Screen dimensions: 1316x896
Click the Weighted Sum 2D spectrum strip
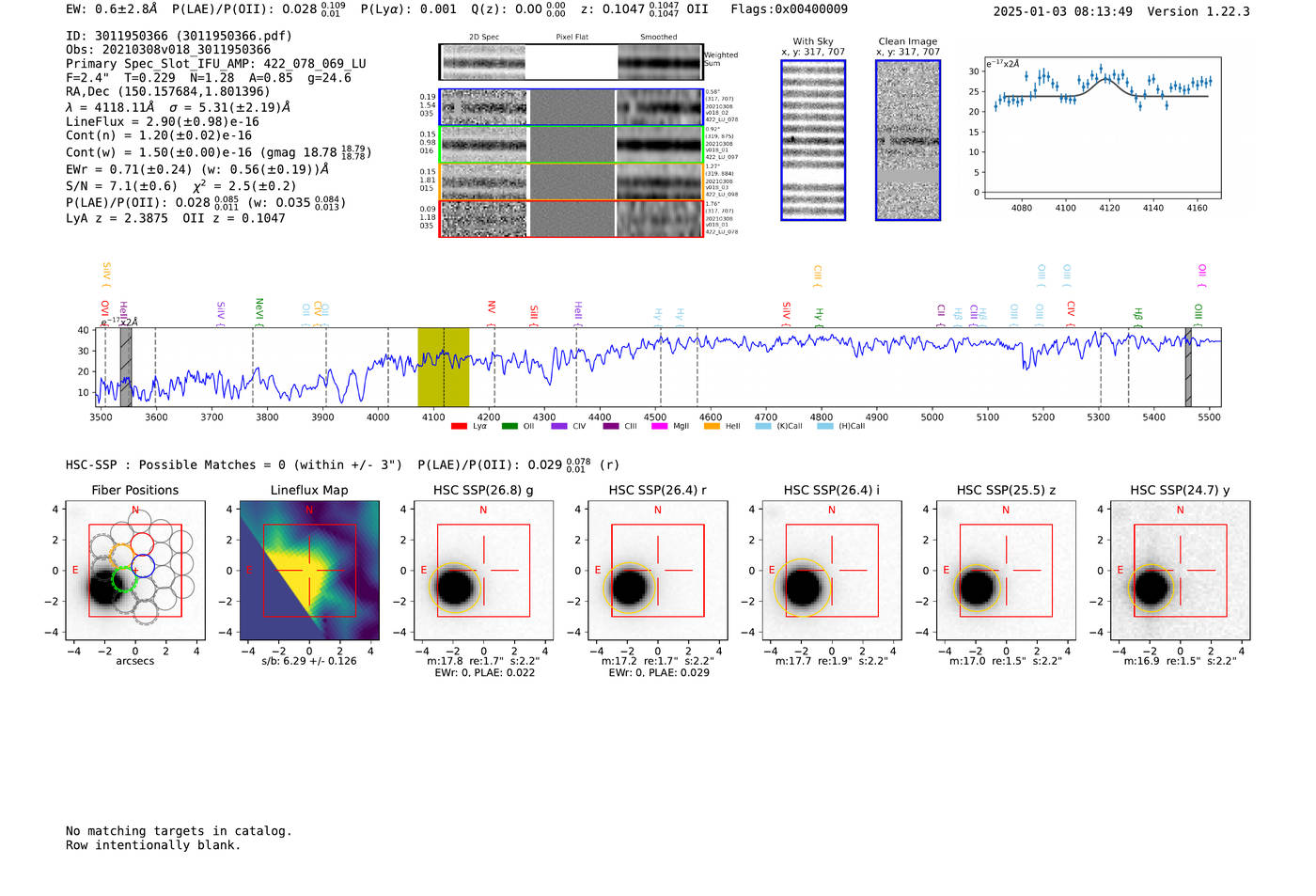point(571,62)
